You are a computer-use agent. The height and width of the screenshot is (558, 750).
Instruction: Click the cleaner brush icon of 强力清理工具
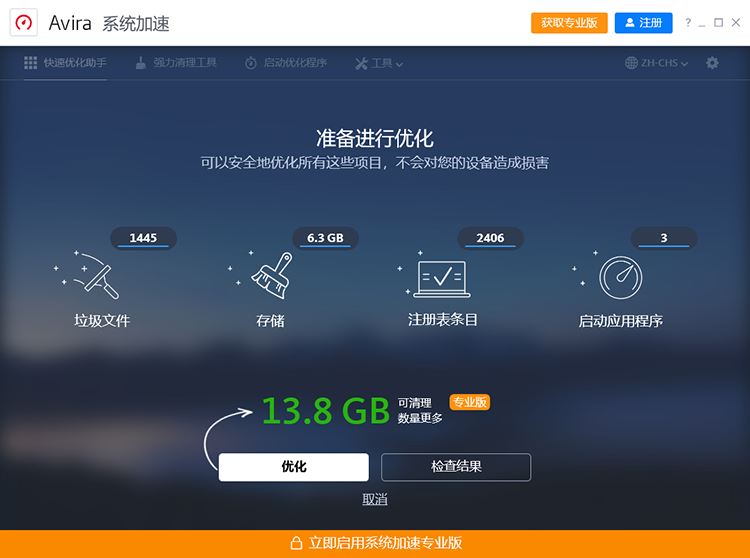[x=141, y=63]
